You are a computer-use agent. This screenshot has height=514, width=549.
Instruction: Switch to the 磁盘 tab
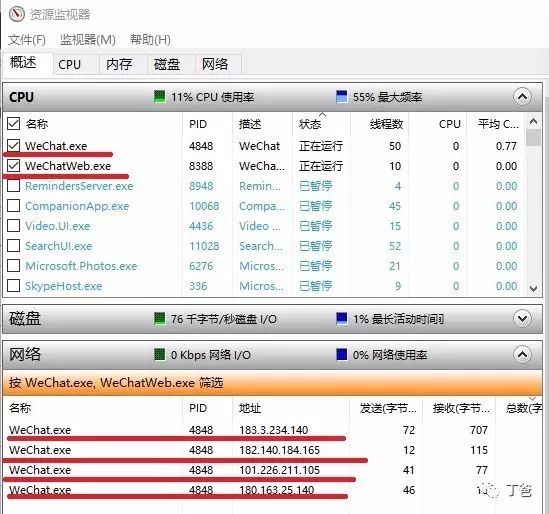171,64
